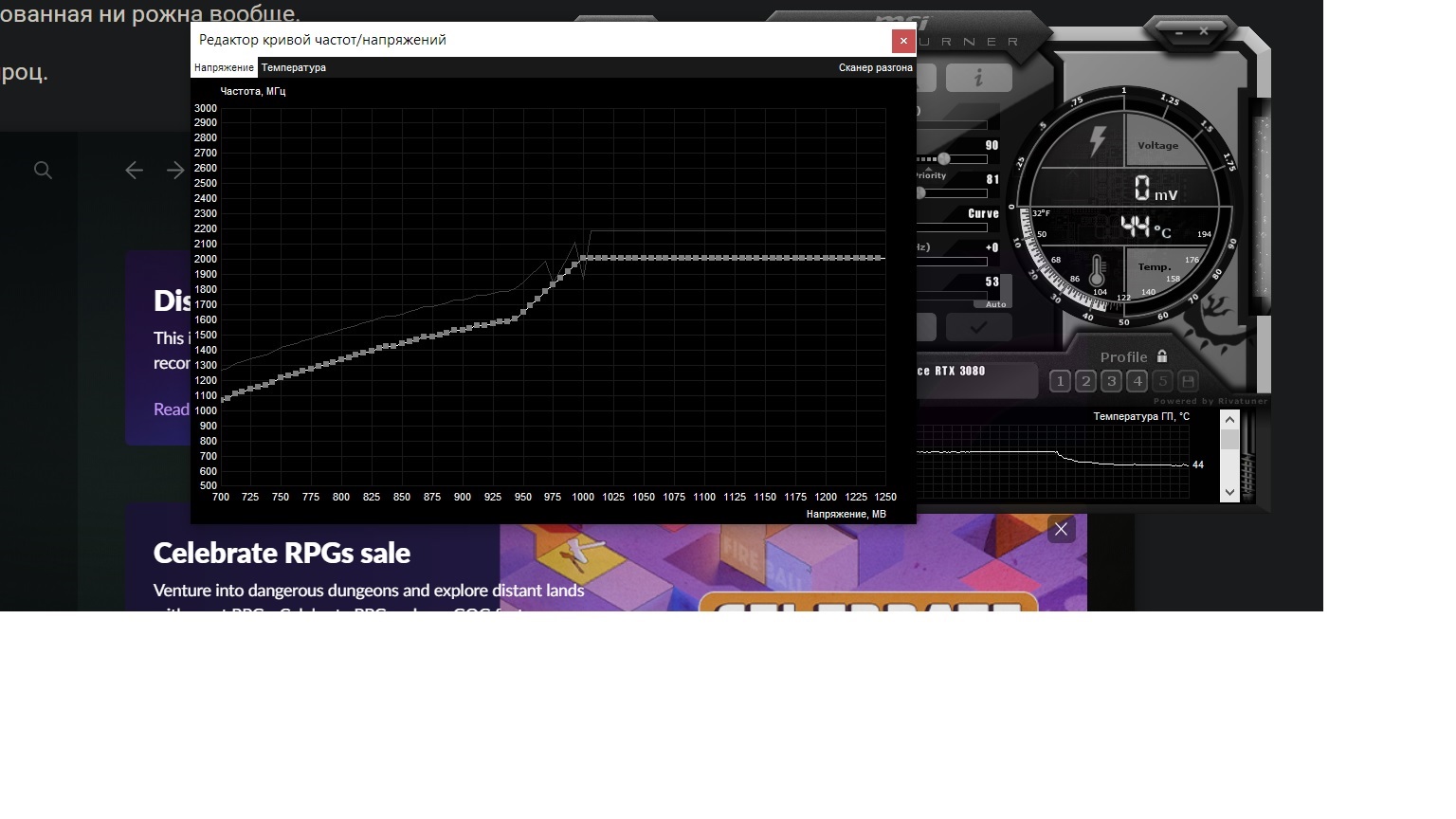Switch to the Температура tab
Screen dimensions: 1456x819
[294, 67]
